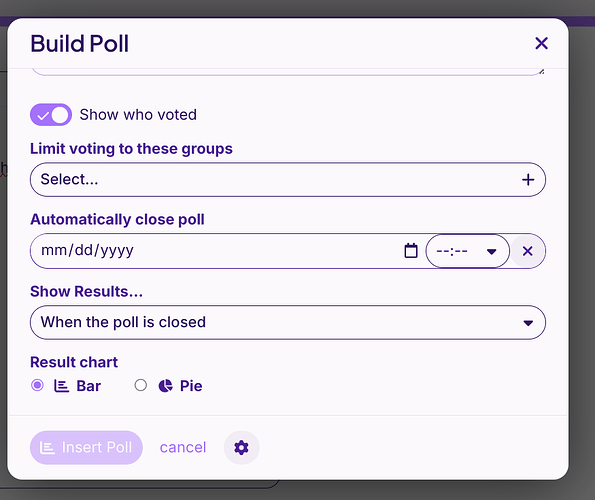The image size is (595, 500).
Task: Open poll settings gear icon
Action: 241,448
